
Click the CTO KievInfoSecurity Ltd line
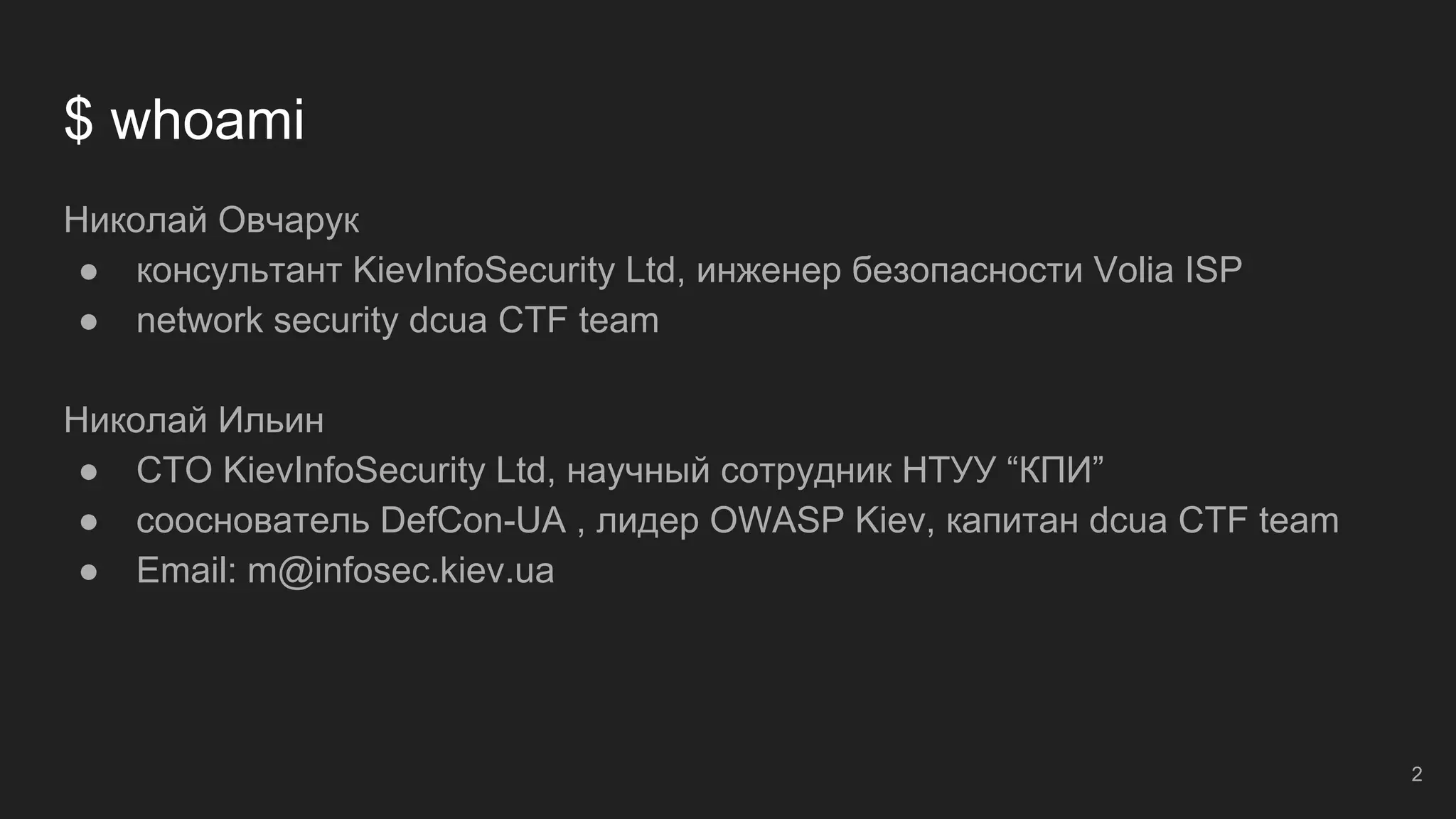[x=620, y=471]
